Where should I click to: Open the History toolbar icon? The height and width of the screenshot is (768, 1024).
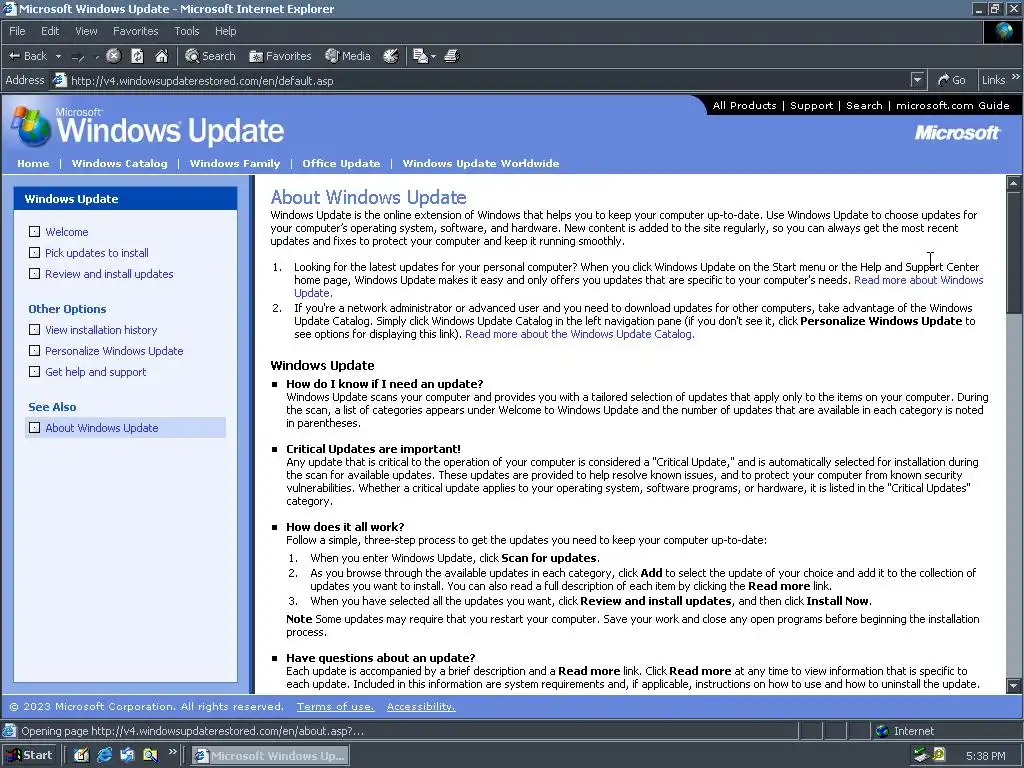click(x=391, y=56)
